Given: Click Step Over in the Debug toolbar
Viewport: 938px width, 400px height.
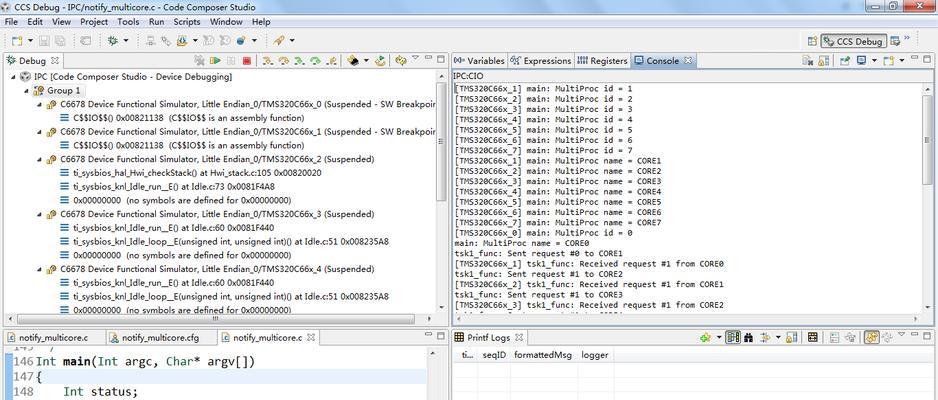Looking at the screenshot, I should 284,60.
